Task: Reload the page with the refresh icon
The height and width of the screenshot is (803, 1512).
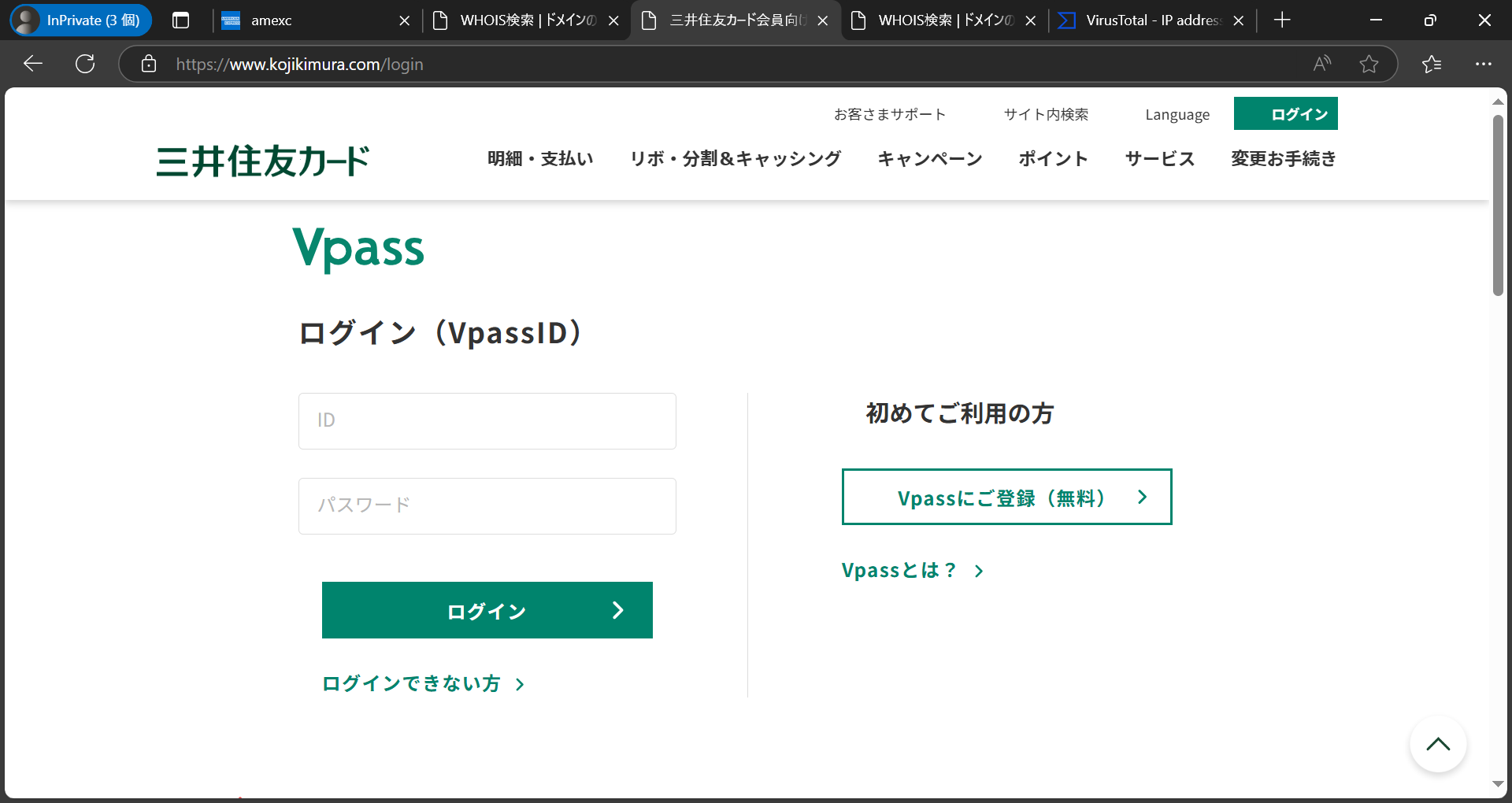Action: [85, 64]
